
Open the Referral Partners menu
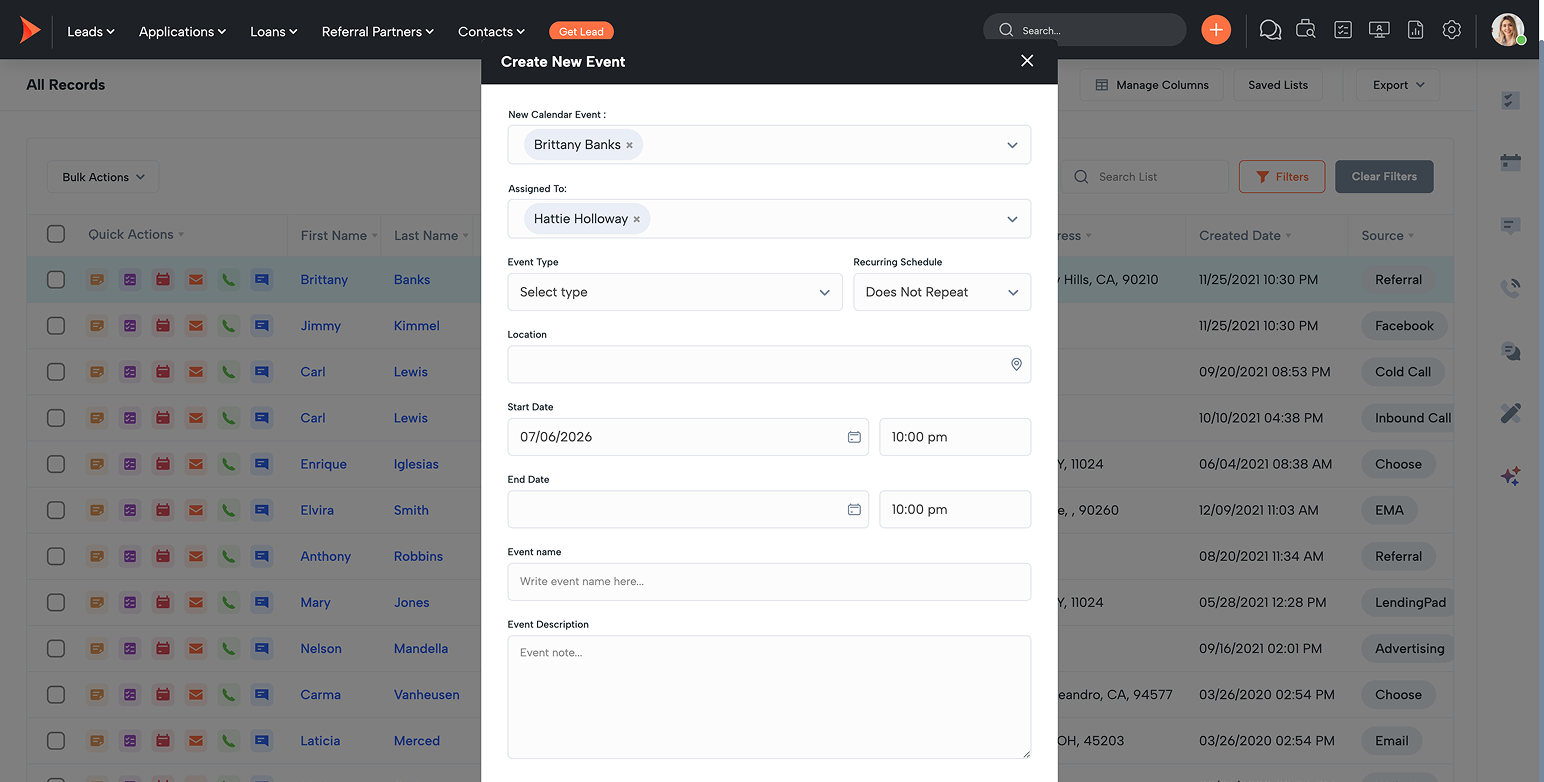point(378,31)
